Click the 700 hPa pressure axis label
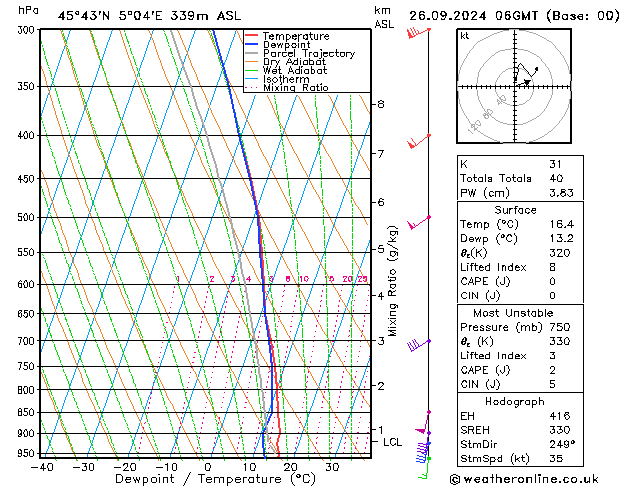The height and width of the screenshot is (486, 629). click(28, 341)
